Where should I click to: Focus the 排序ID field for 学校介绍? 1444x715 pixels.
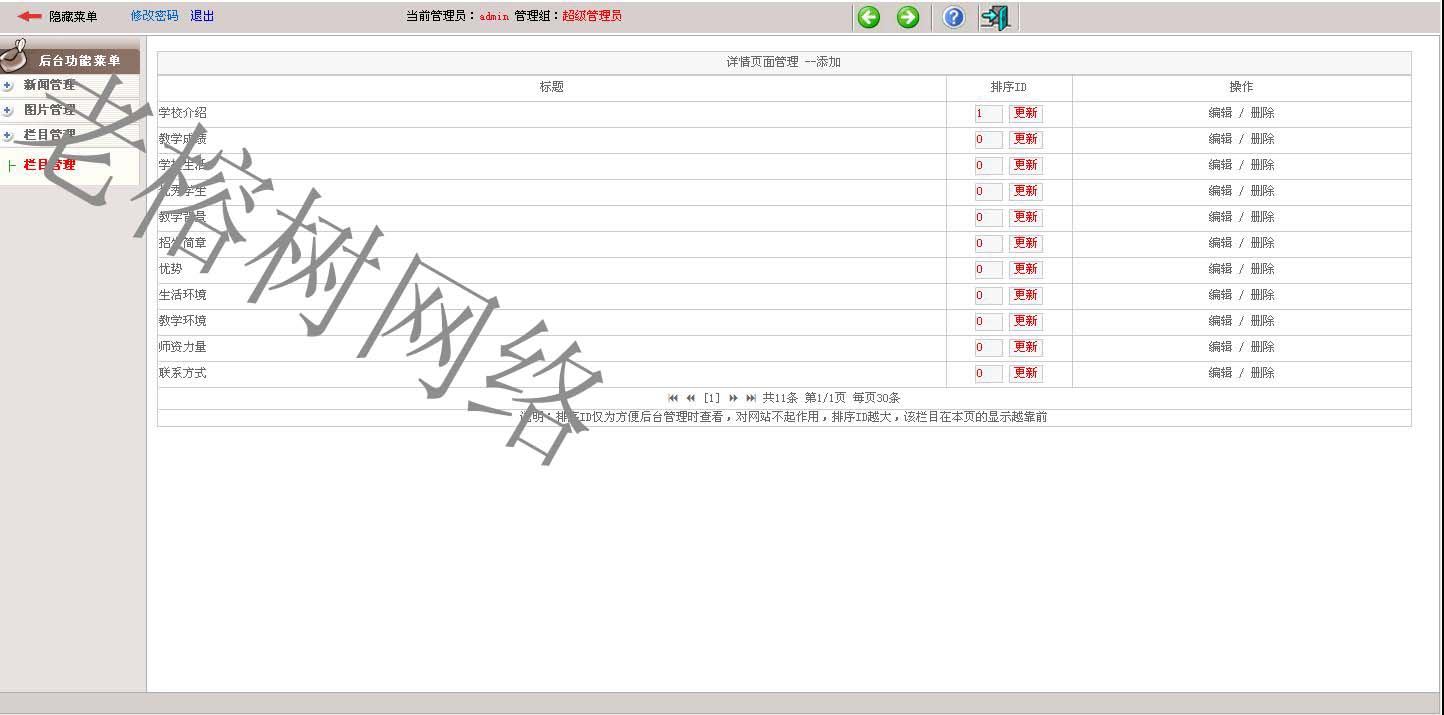[x=988, y=113]
